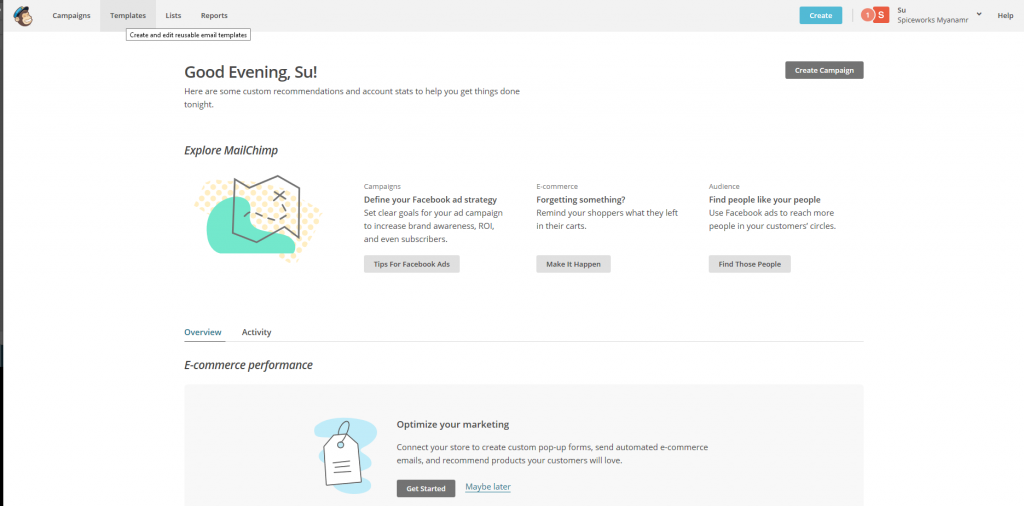Click the Maybe later link

point(487,487)
